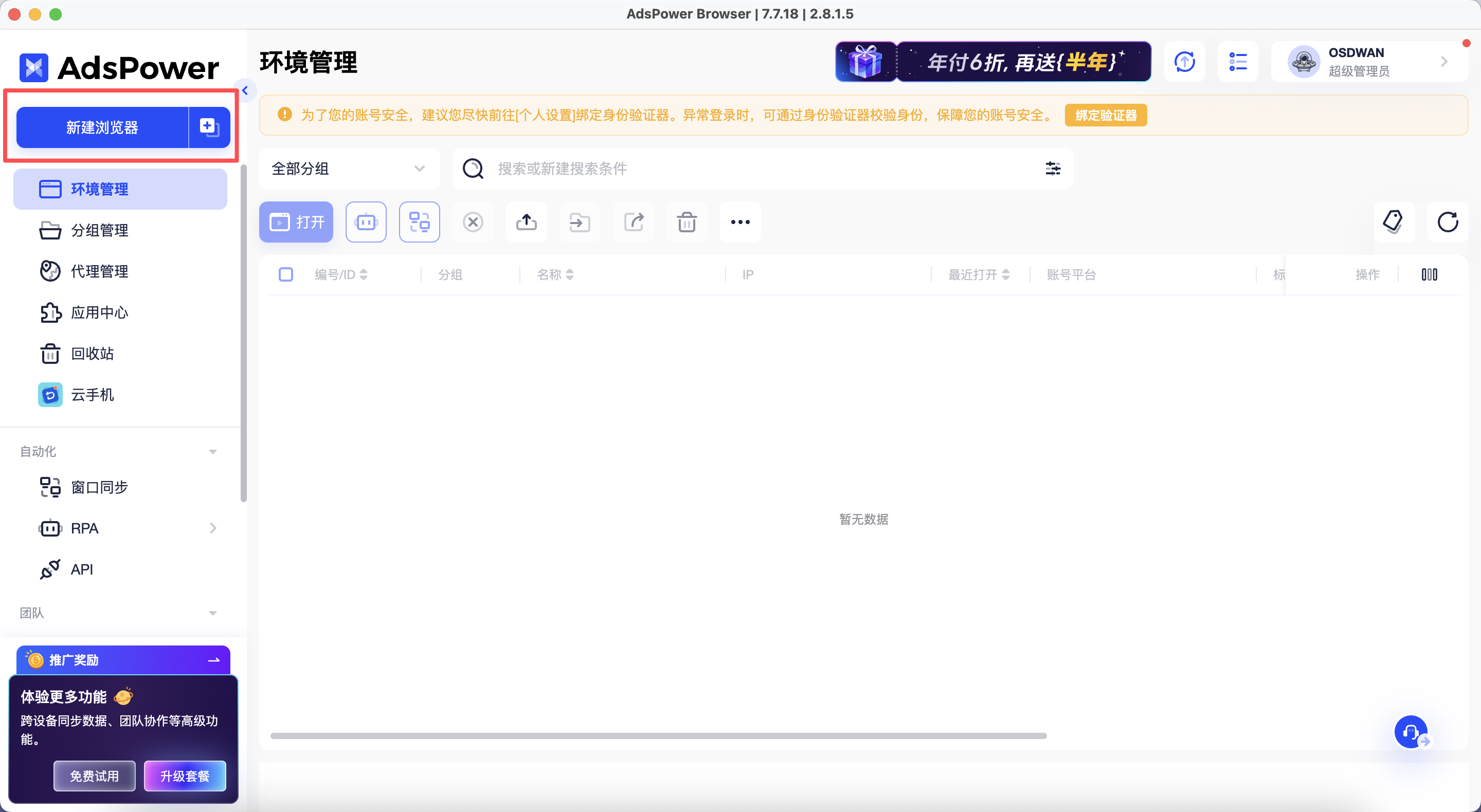Collapse the 自动化 section

[213, 452]
